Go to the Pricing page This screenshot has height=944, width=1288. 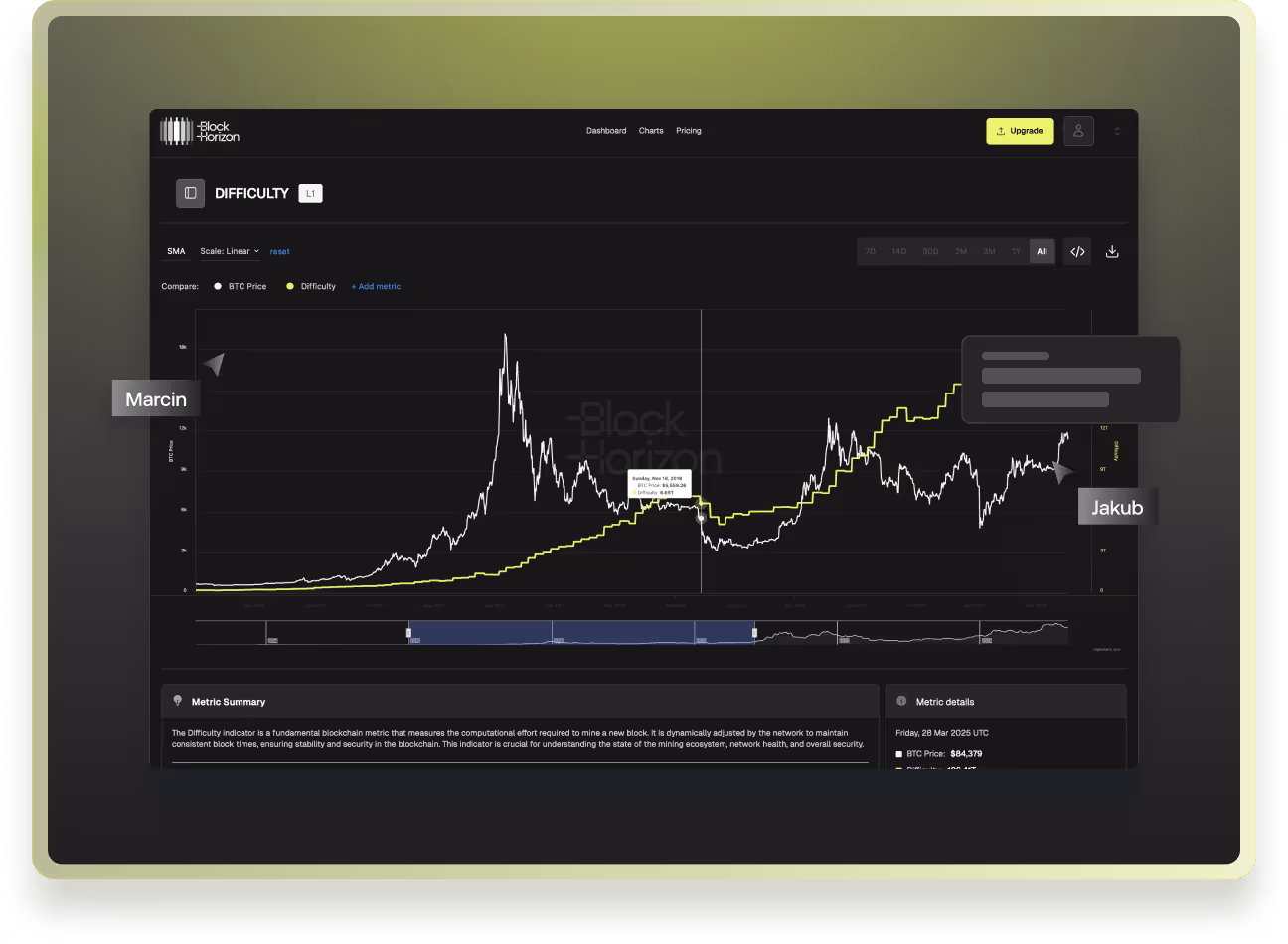coord(689,131)
